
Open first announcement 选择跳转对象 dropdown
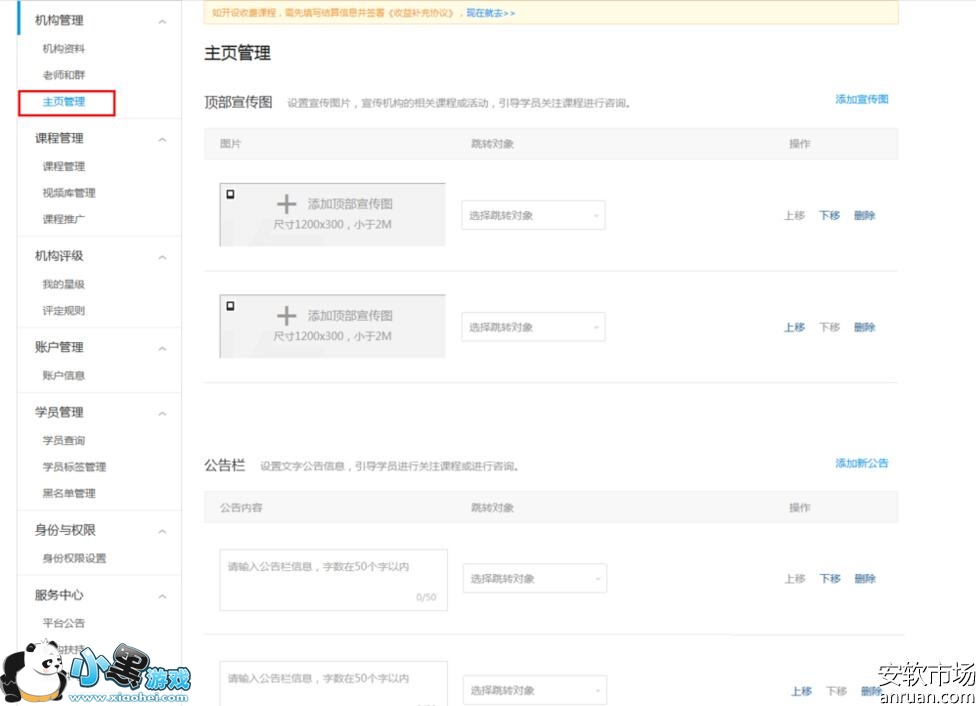click(x=534, y=579)
